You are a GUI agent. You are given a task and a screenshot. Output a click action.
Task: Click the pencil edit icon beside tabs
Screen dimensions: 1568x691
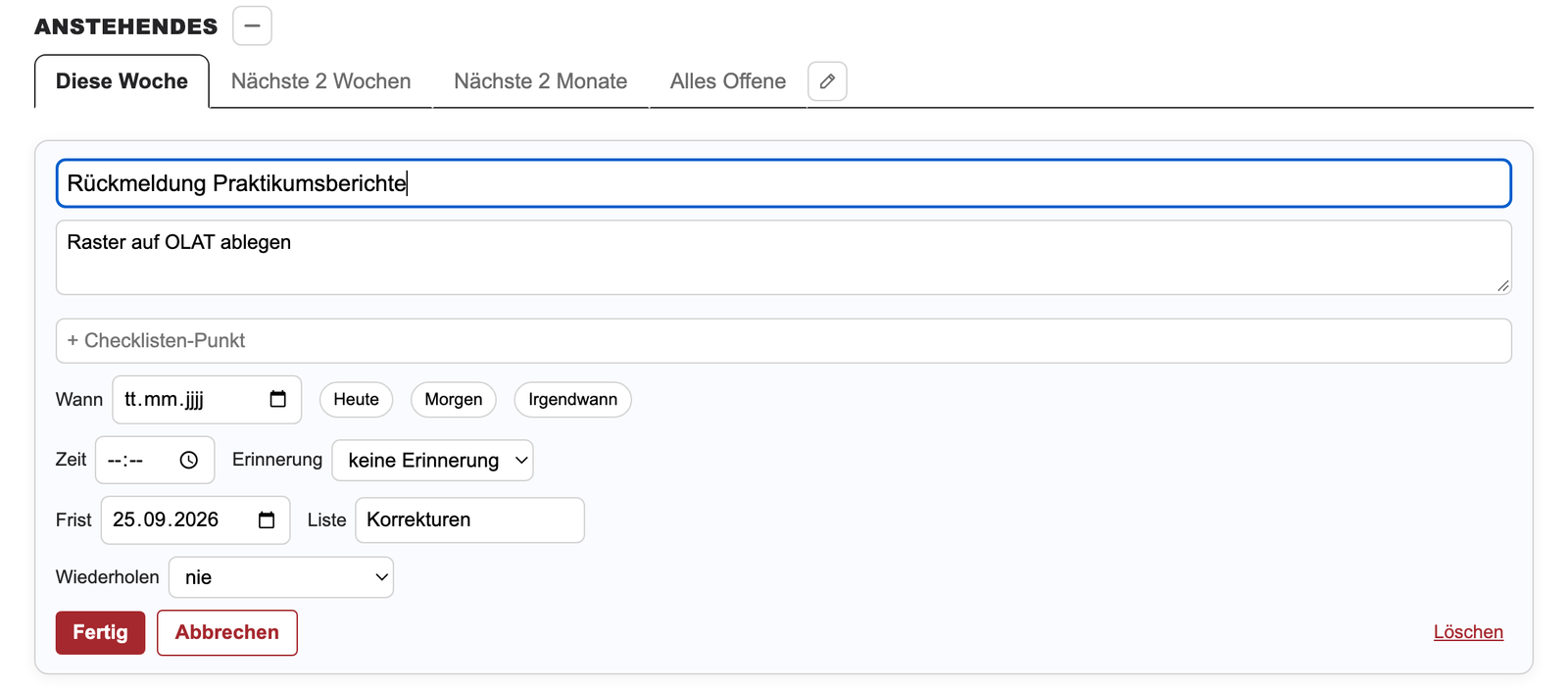pyautogui.click(x=827, y=81)
